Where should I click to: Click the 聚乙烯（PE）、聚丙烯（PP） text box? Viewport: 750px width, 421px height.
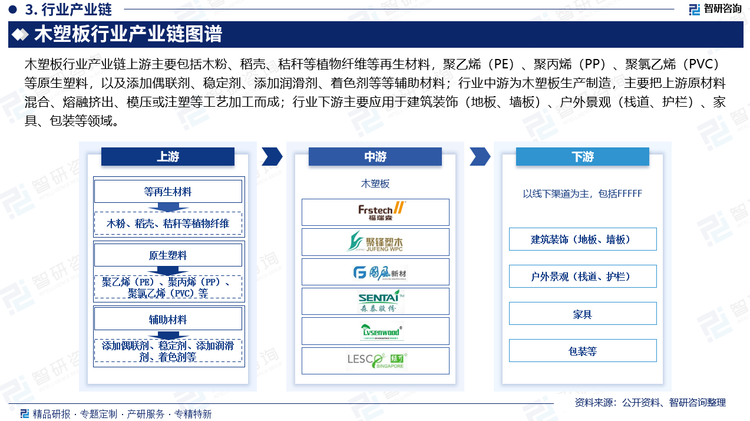168,288
